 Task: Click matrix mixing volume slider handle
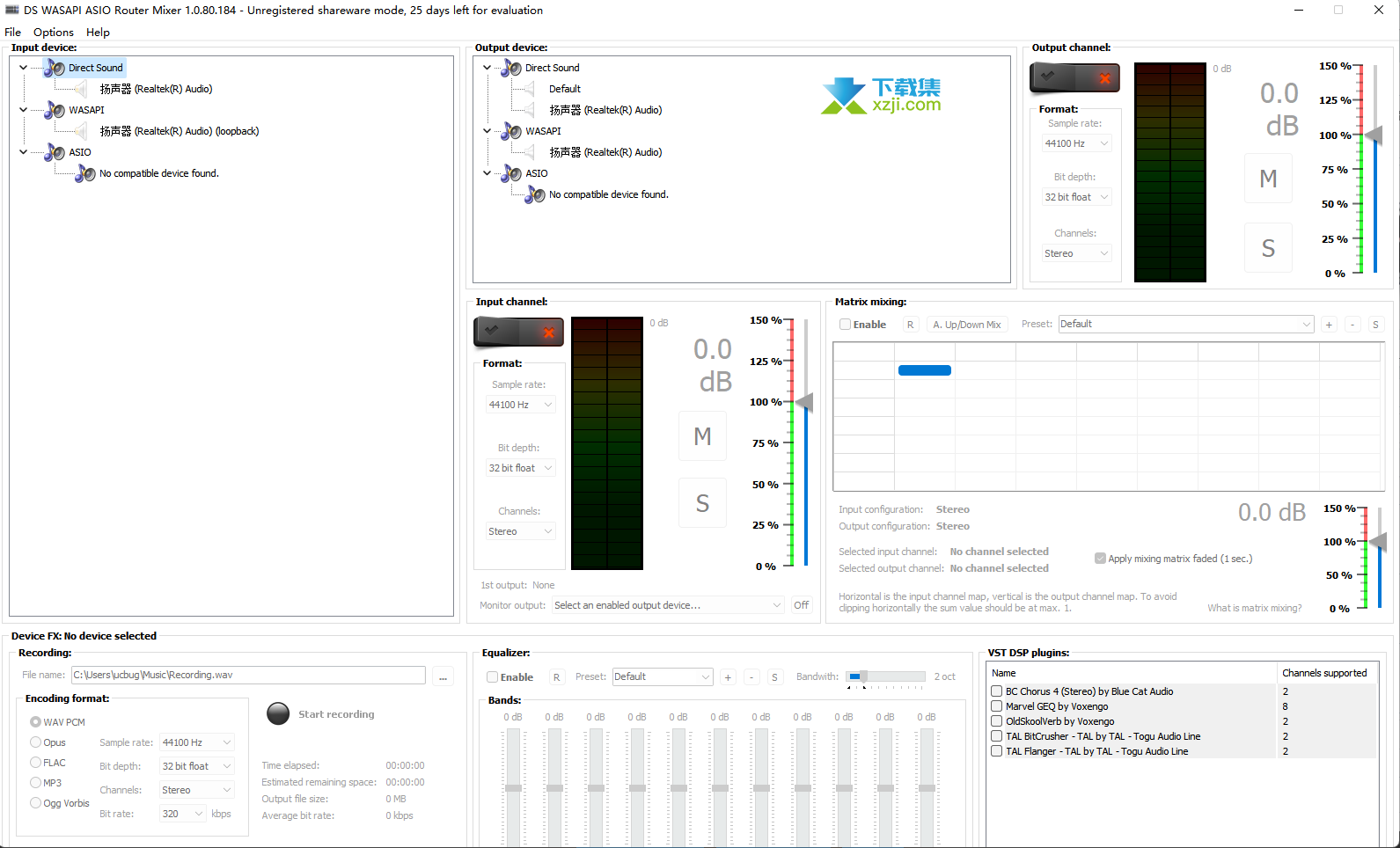(1377, 543)
